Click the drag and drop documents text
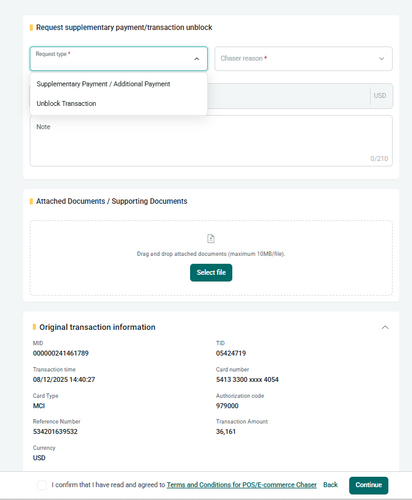 [x=211, y=254]
